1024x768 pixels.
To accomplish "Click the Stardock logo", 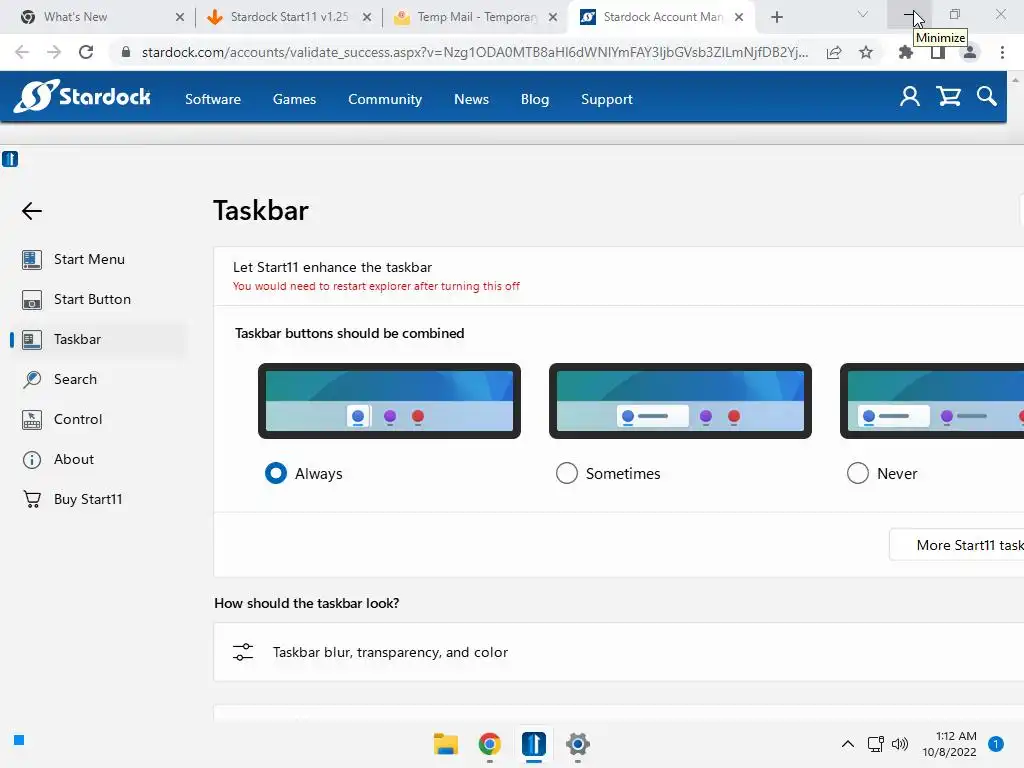I will 82,96.
